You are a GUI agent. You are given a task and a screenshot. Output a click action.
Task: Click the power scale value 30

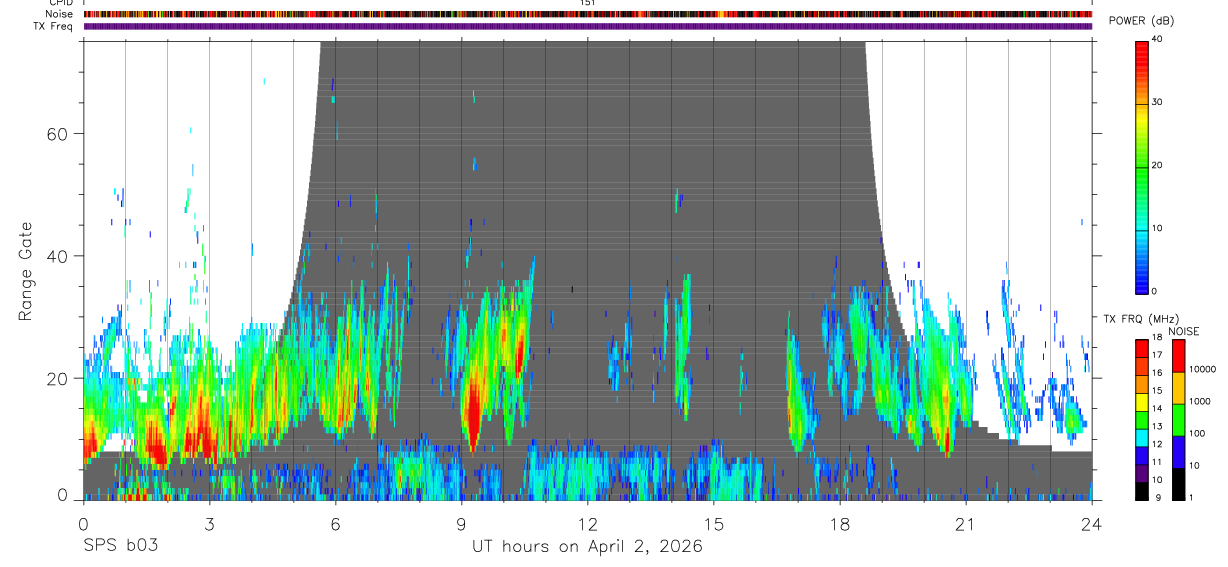point(1157,102)
